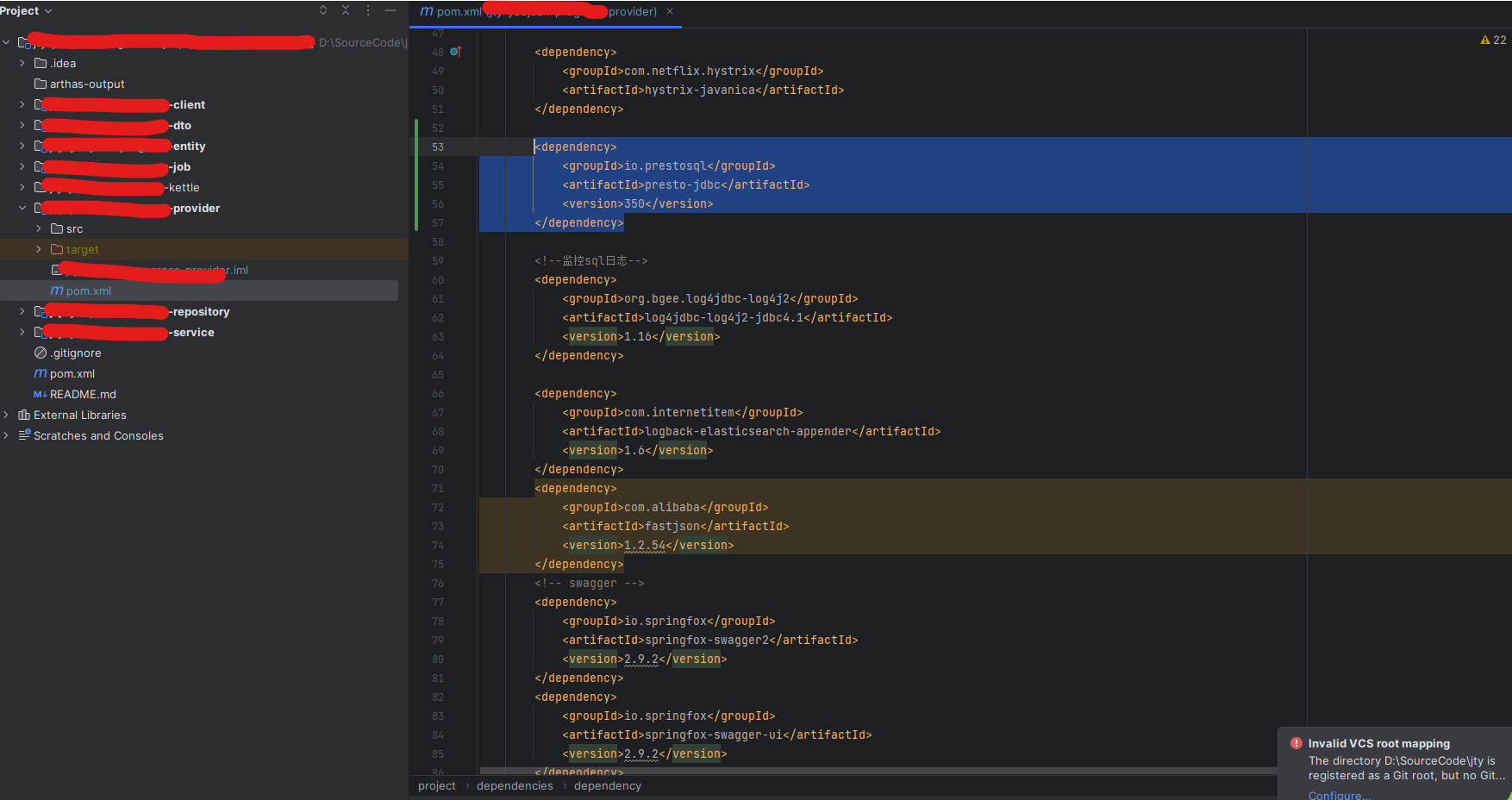Click the Maven icon beside root pom.xml
This screenshot has height=800, width=1512.
pos(41,373)
